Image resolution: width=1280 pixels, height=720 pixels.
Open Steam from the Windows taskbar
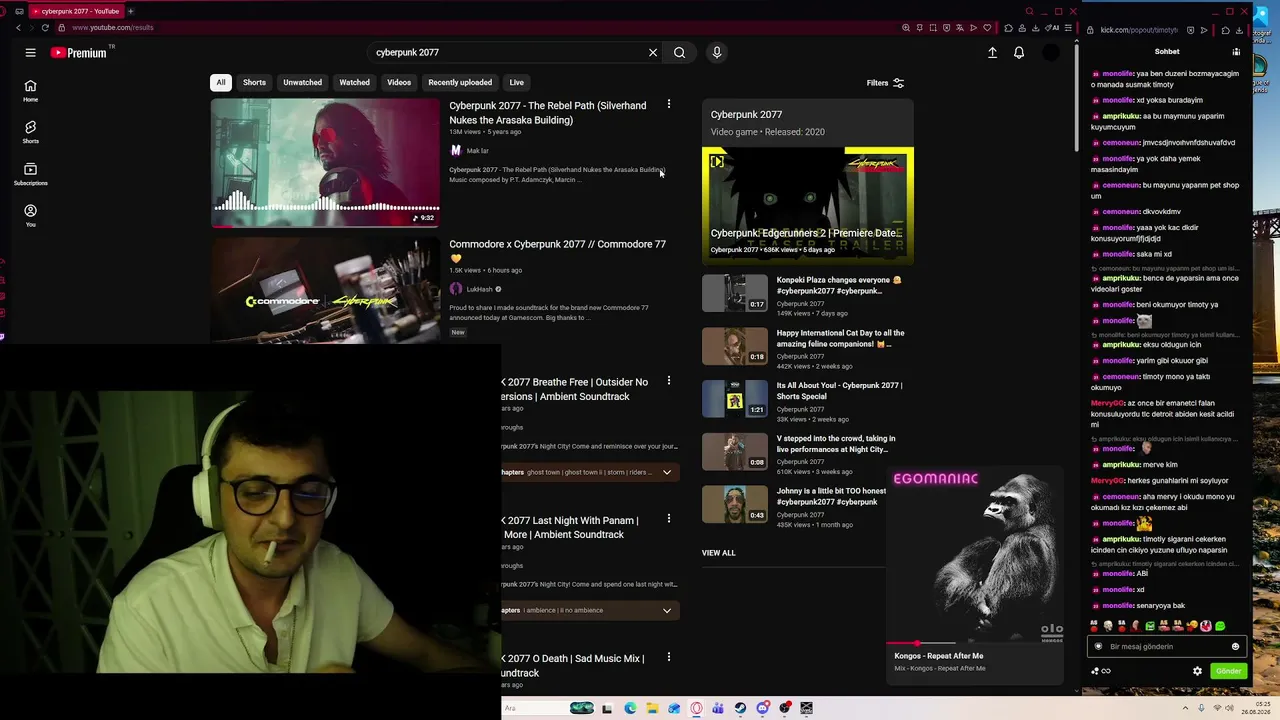click(740, 708)
